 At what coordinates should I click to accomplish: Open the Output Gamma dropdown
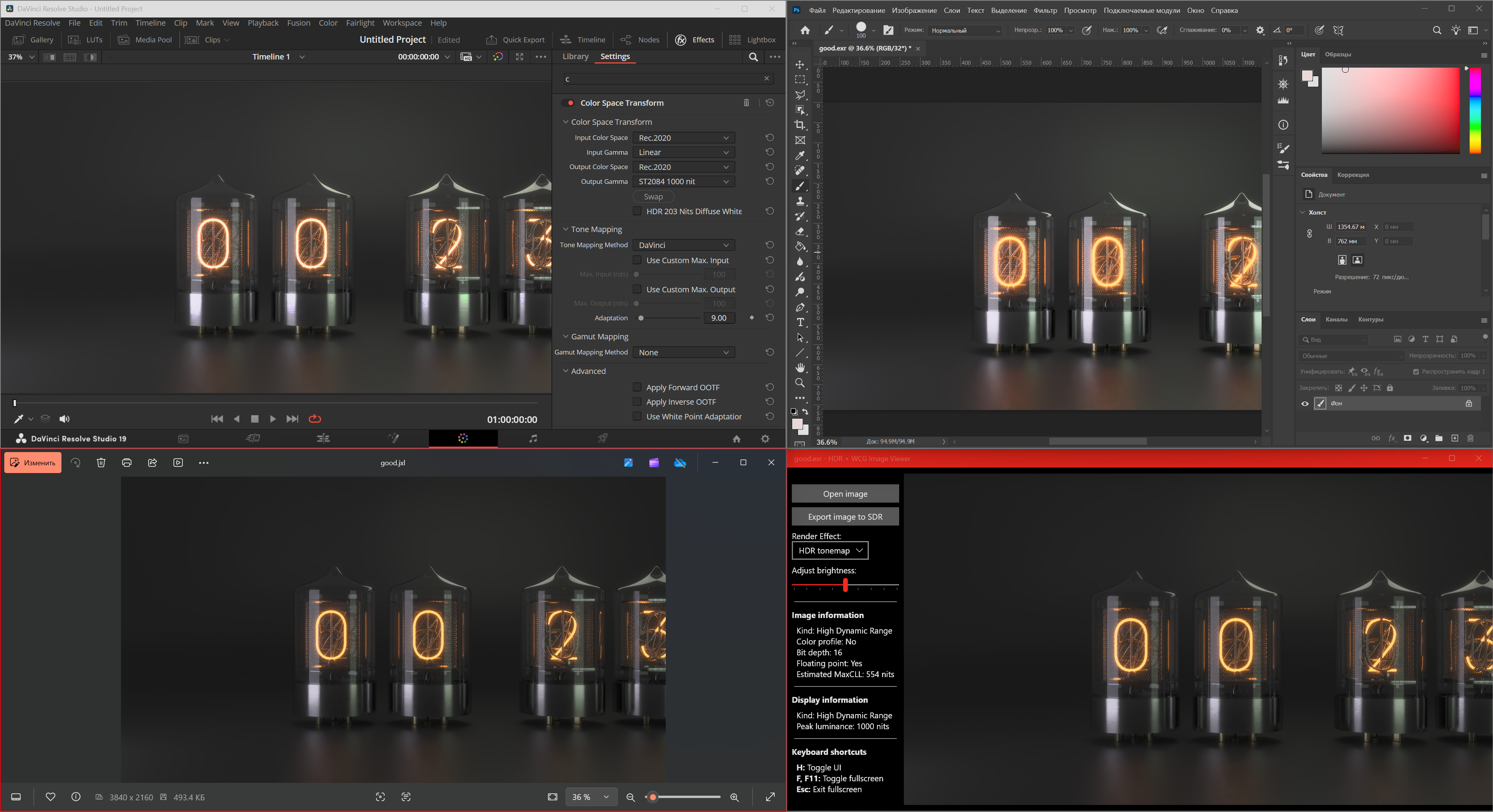point(683,181)
